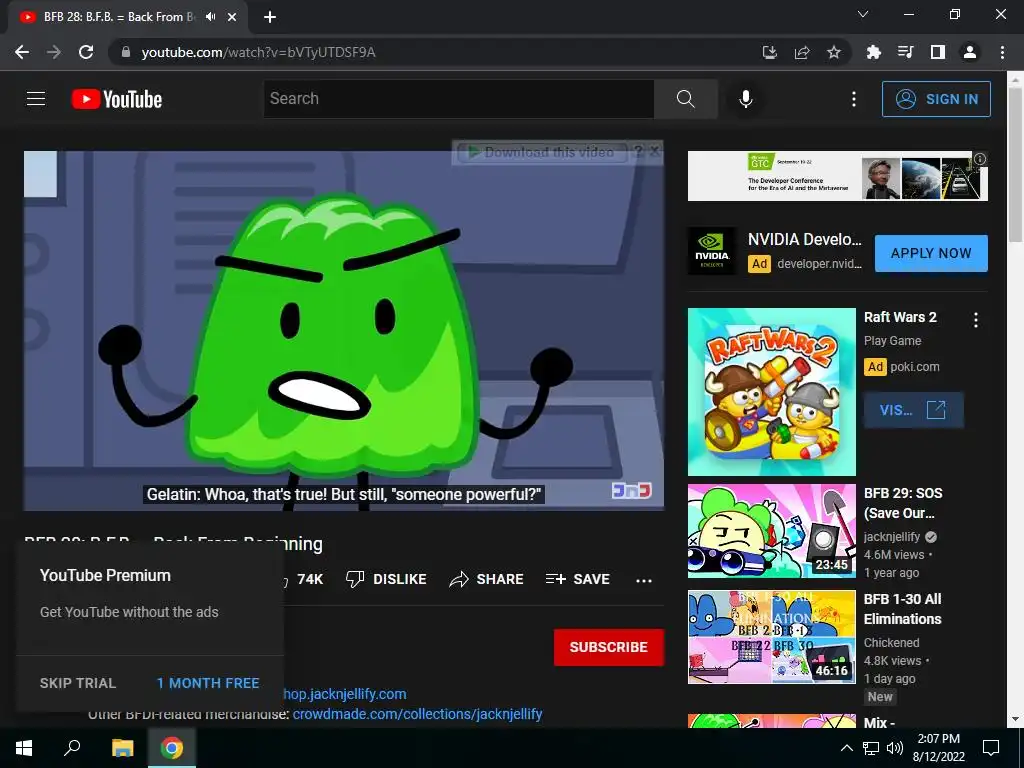Bookmark this tab with star icon
This screenshot has width=1024, height=768.
[834, 52]
